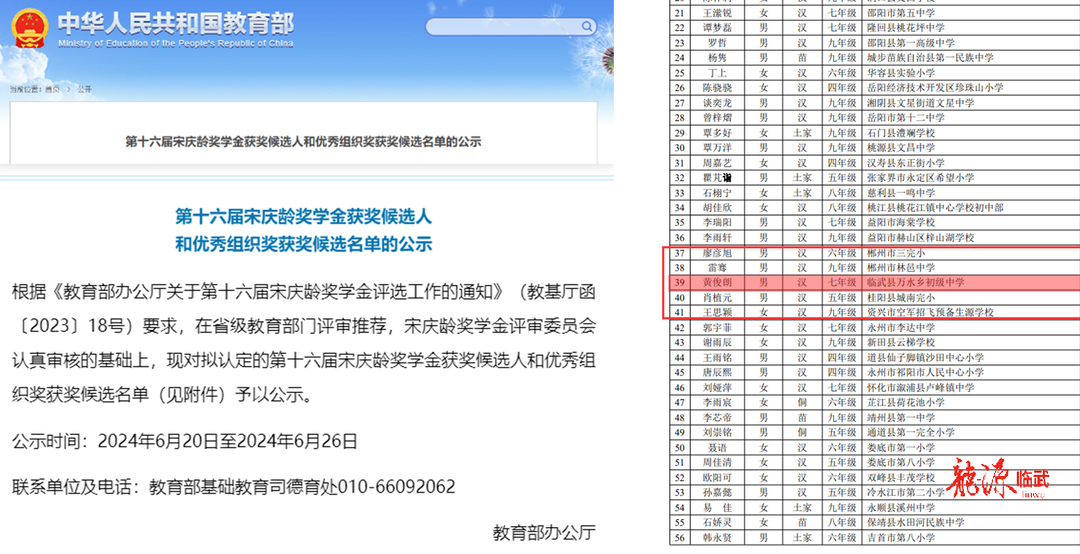The width and height of the screenshot is (1080, 554).
Task: Click school cell 汉寿县东正街小学
Action: coord(906,163)
